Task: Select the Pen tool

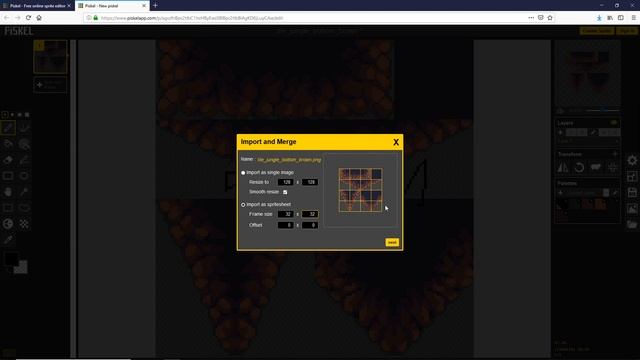Action: click(x=9, y=128)
